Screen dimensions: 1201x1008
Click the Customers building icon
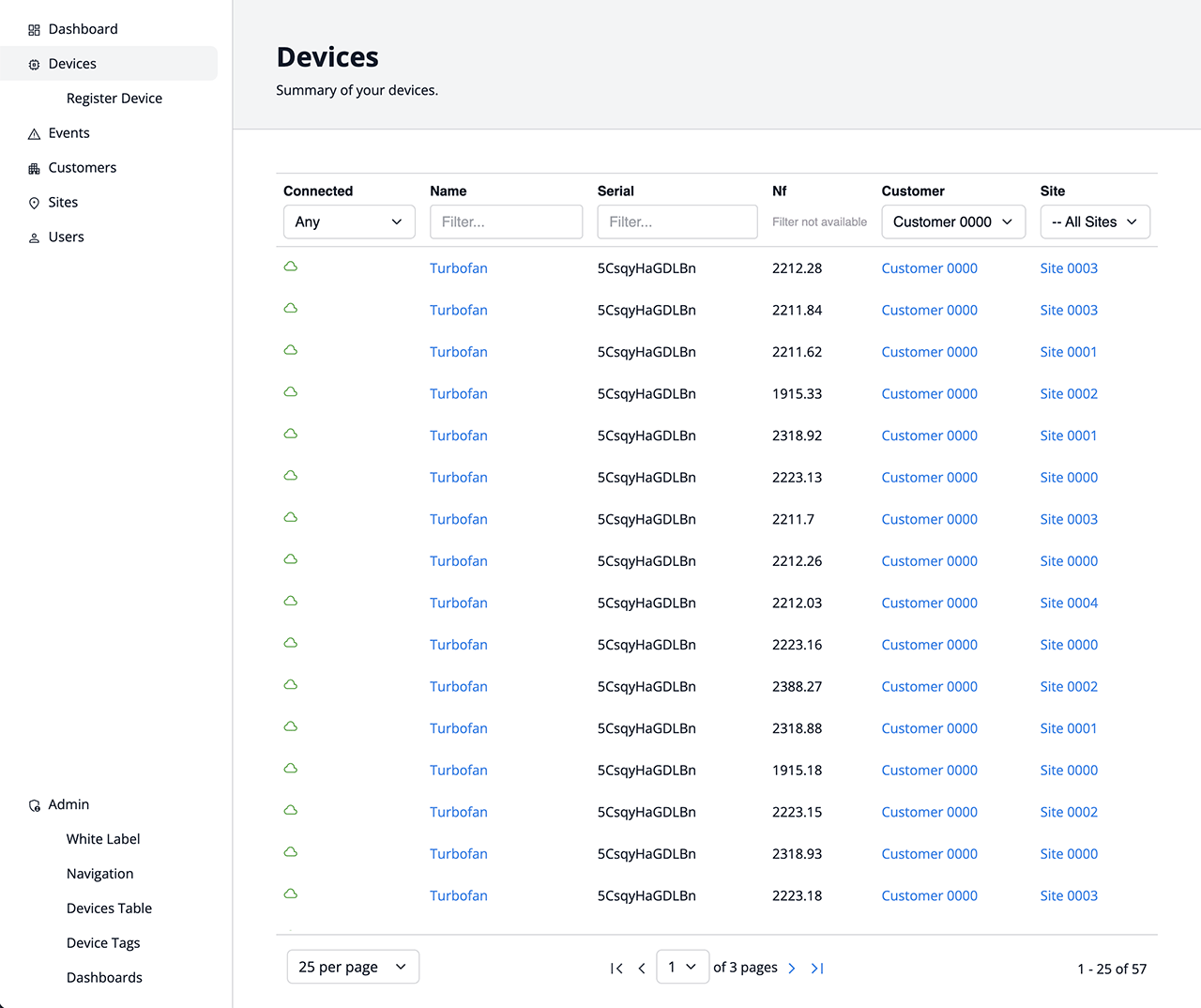(34, 169)
